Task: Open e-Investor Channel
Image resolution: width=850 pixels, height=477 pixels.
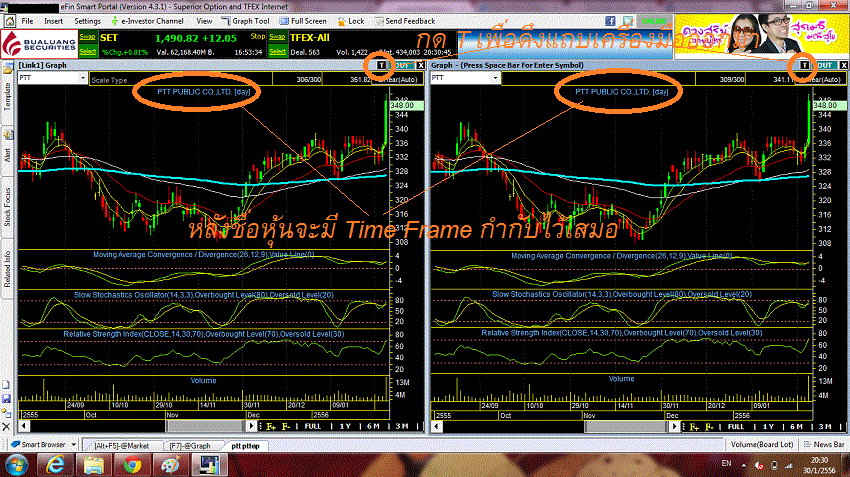Action: point(147,21)
